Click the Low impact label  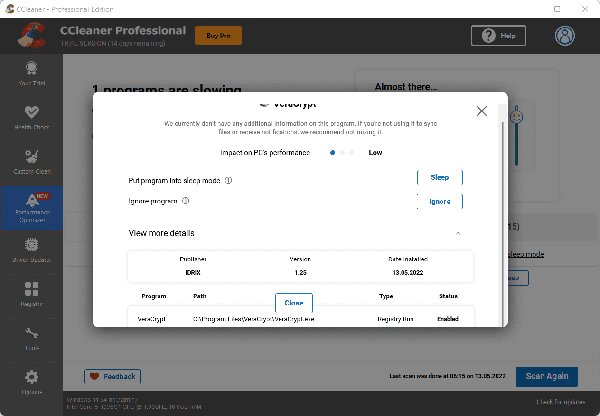(375, 153)
